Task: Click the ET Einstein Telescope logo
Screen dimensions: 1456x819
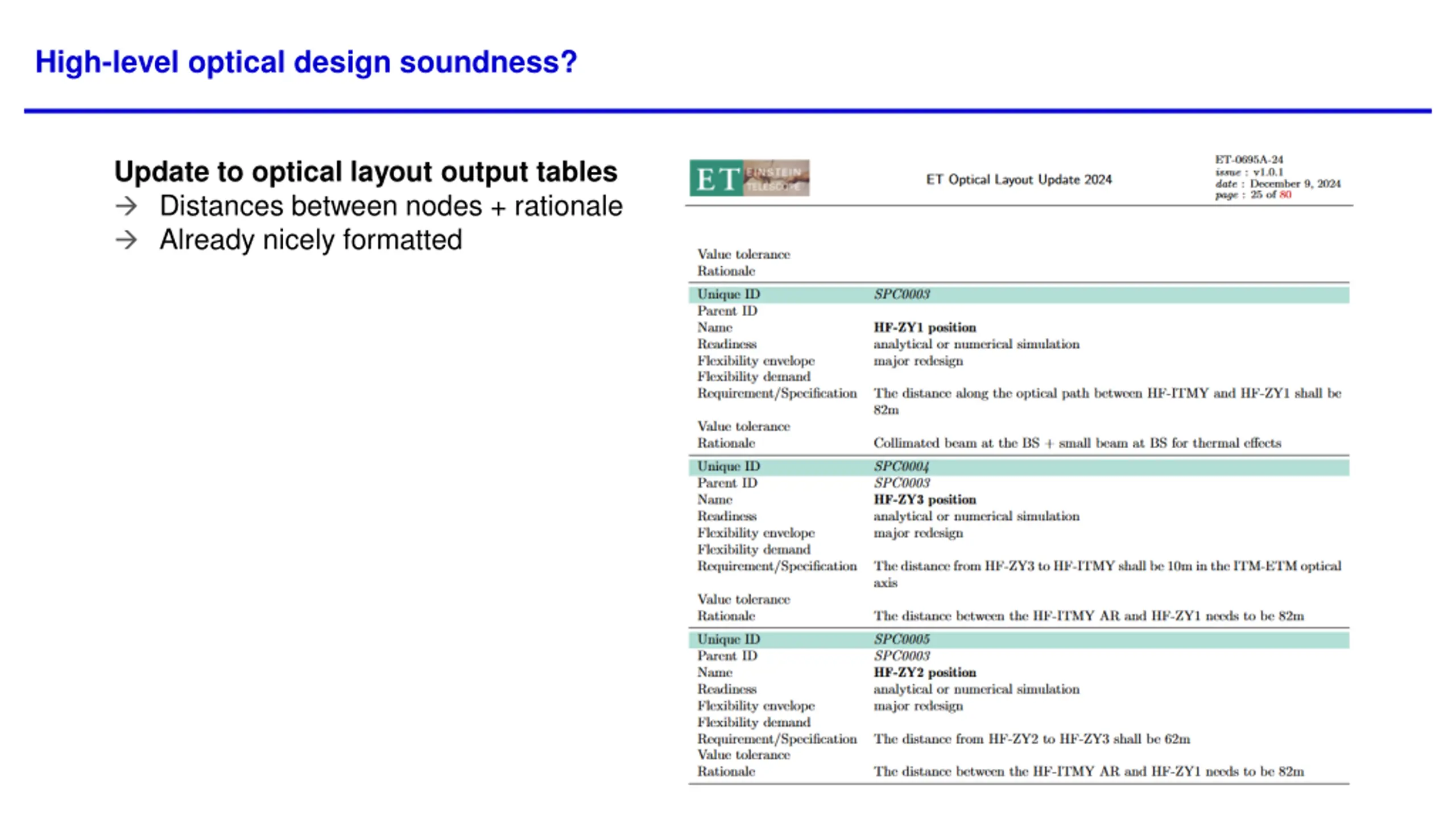Action: pos(749,178)
